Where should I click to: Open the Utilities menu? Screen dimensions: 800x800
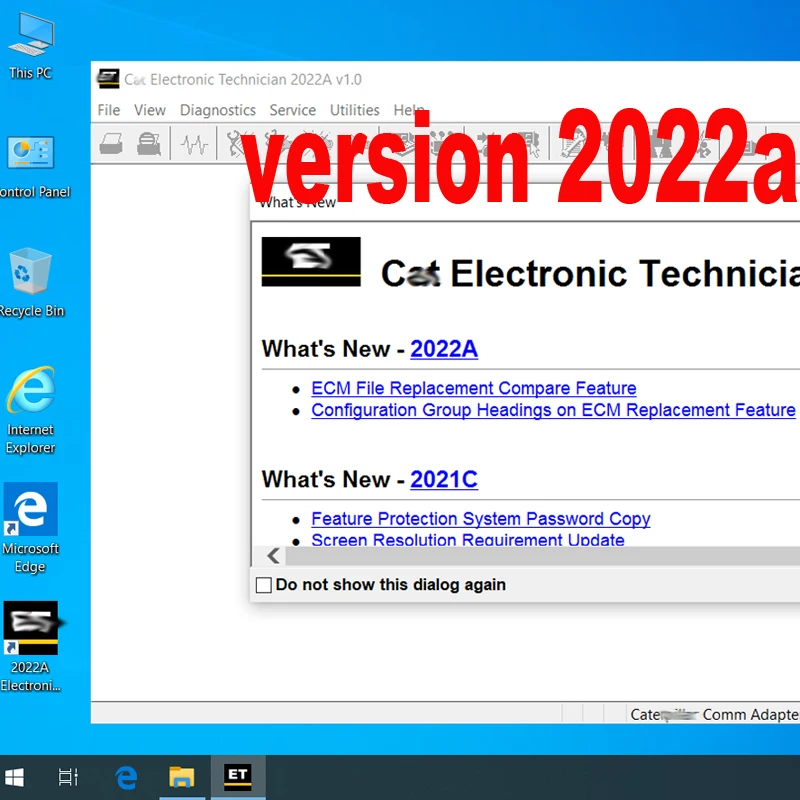coord(355,110)
